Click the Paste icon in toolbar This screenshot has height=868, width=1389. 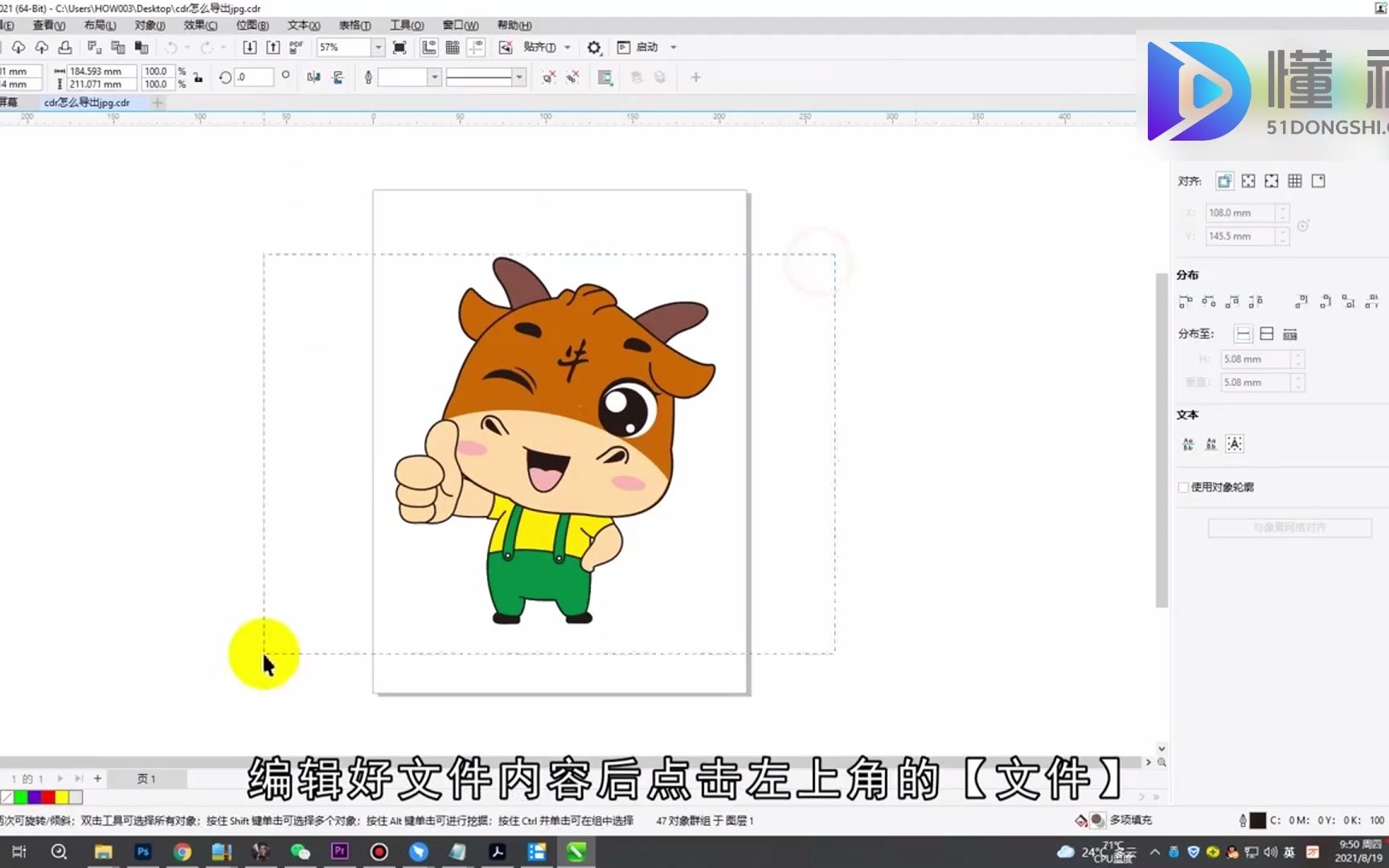point(141,47)
